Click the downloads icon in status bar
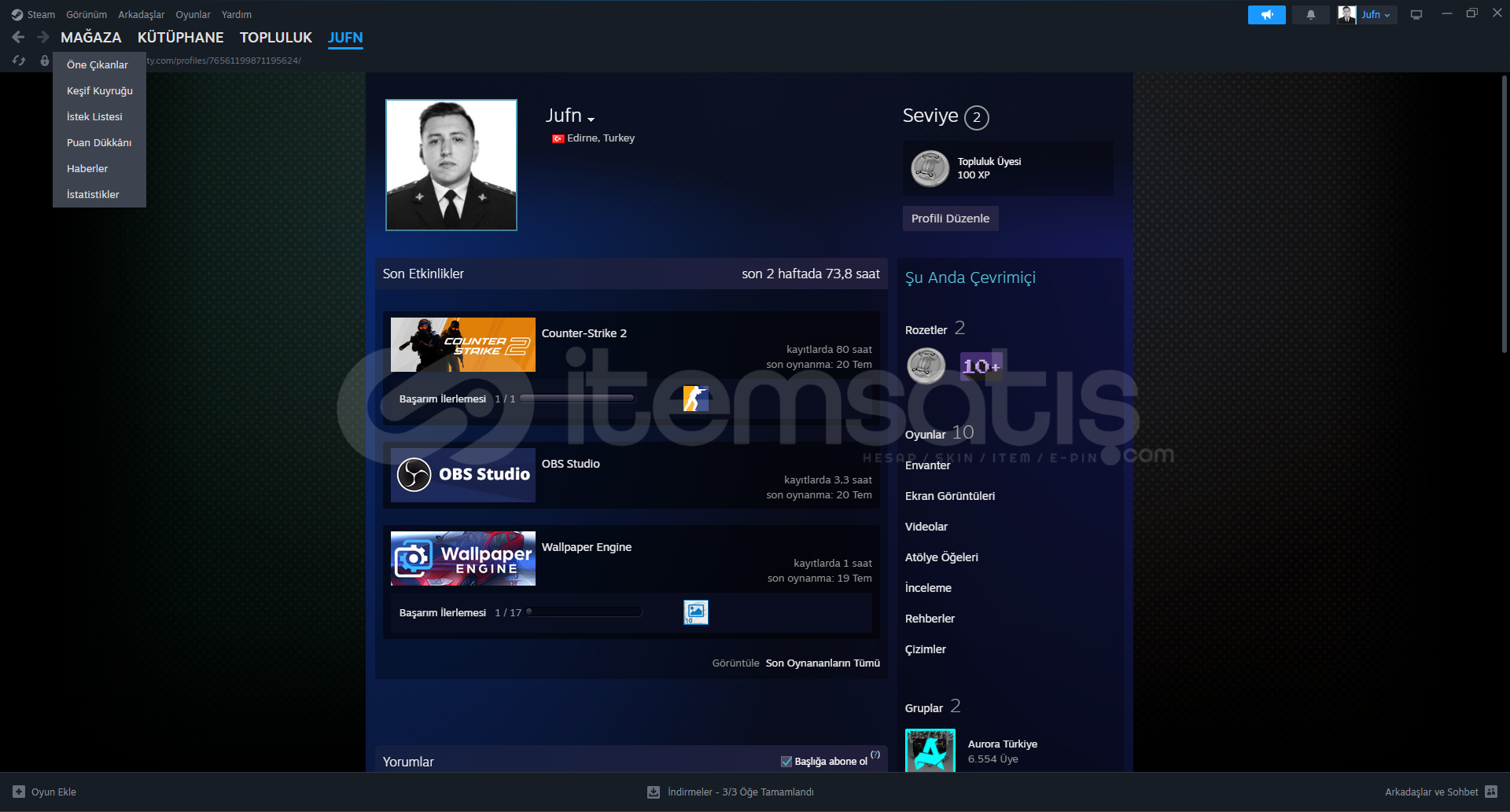The image size is (1510, 812). [x=654, y=792]
